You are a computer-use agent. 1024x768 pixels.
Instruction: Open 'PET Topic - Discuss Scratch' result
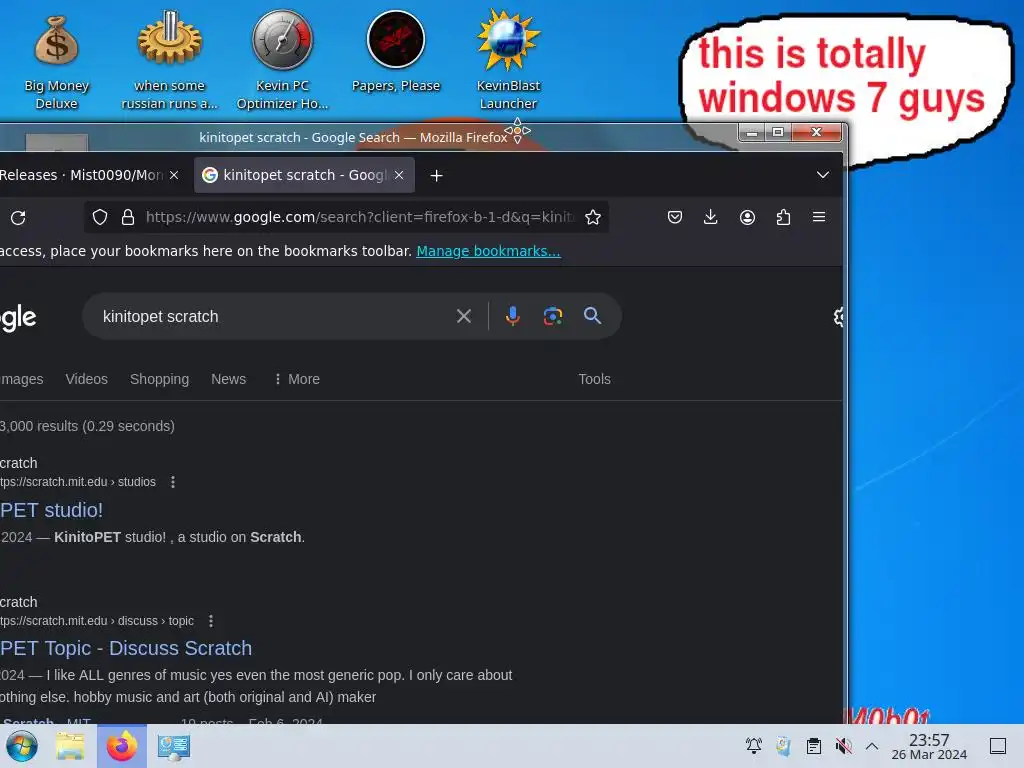tap(126, 648)
